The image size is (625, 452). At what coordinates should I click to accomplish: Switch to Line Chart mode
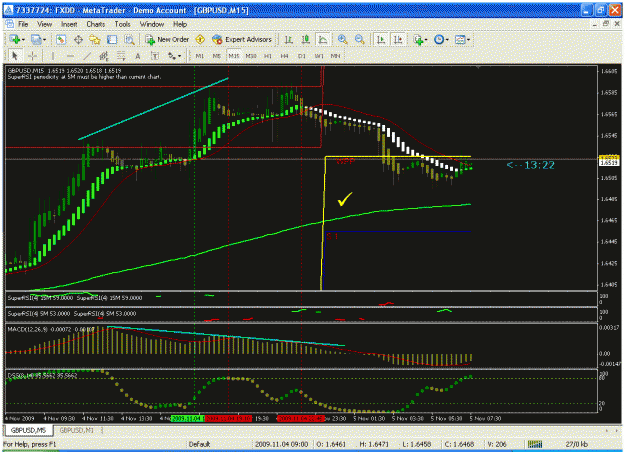click(x=323, y=39)
